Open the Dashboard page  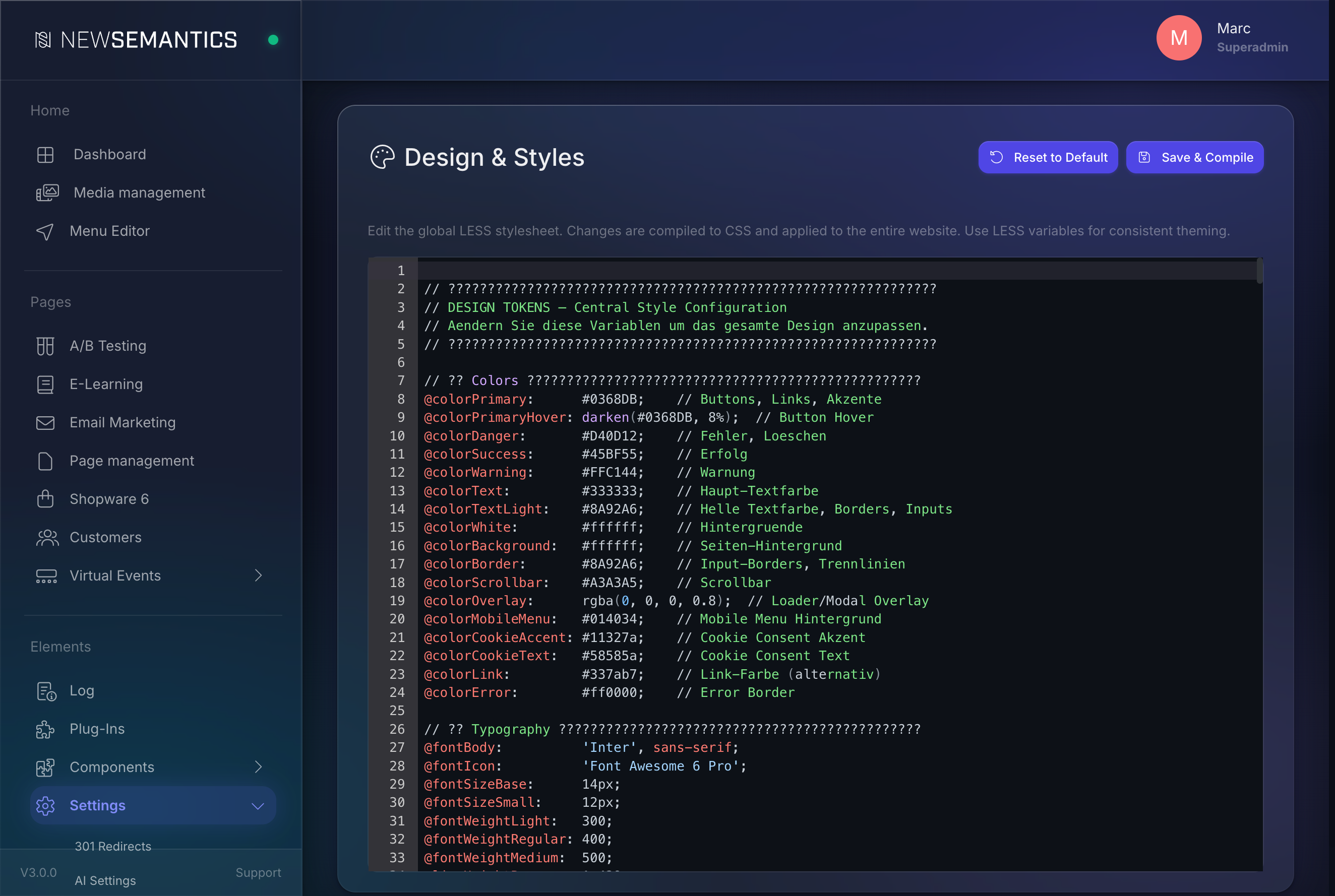tap(109, 154)
